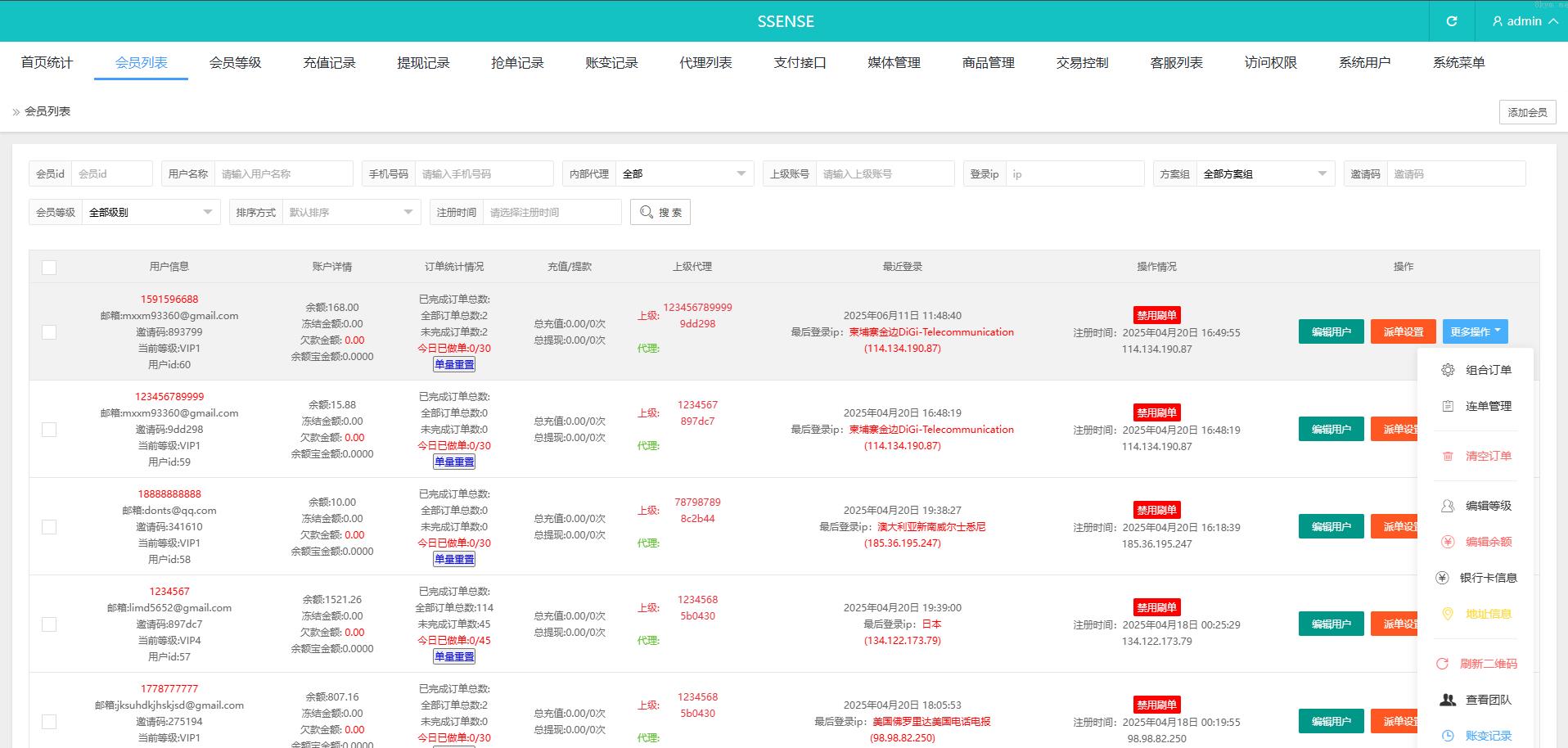The width and height of the screenshot is (1568, 748).
Task: Open the 内部代理 dropdown
Action: (x=683, y=173)
